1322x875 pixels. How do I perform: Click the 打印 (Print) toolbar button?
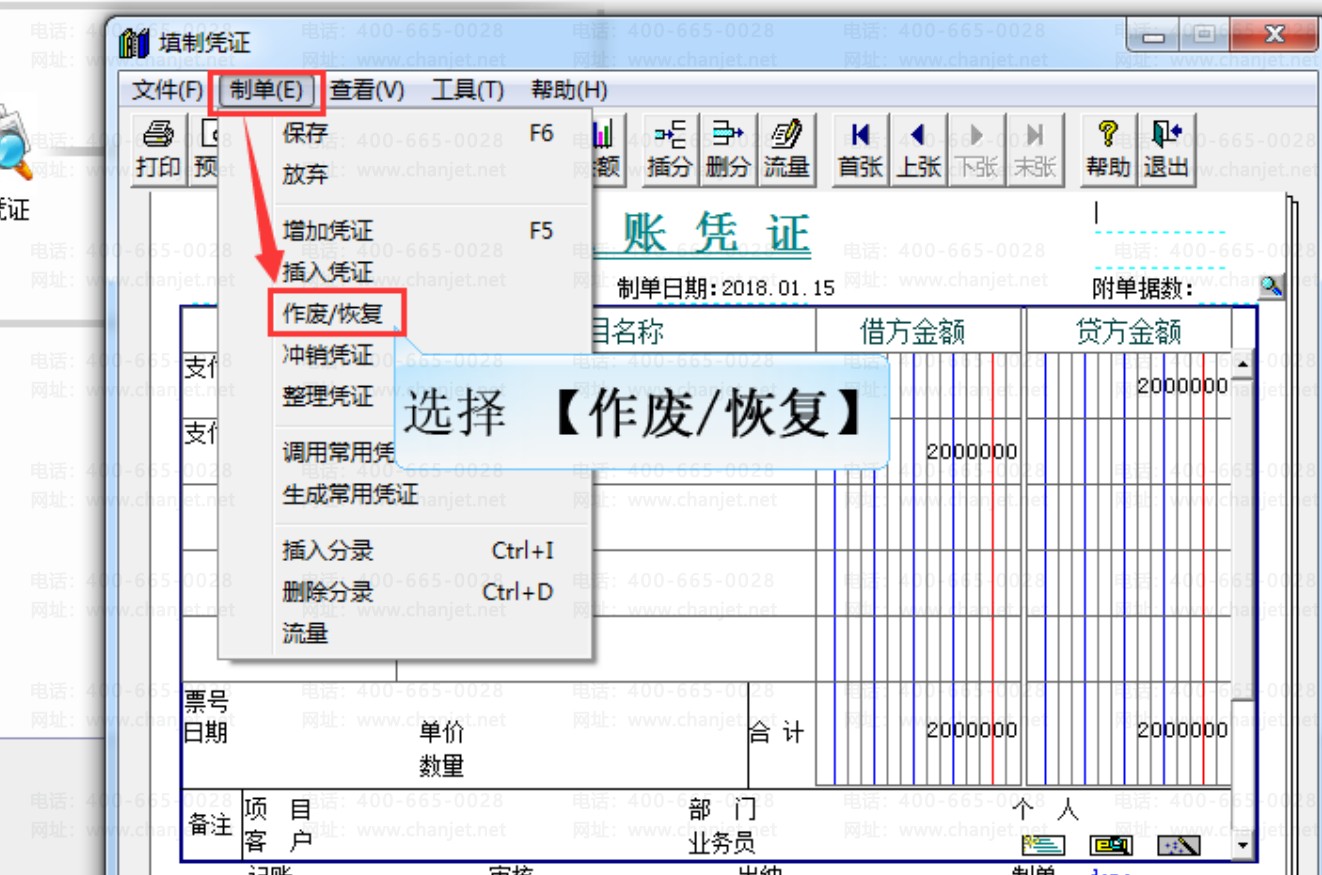coord(159,150)
